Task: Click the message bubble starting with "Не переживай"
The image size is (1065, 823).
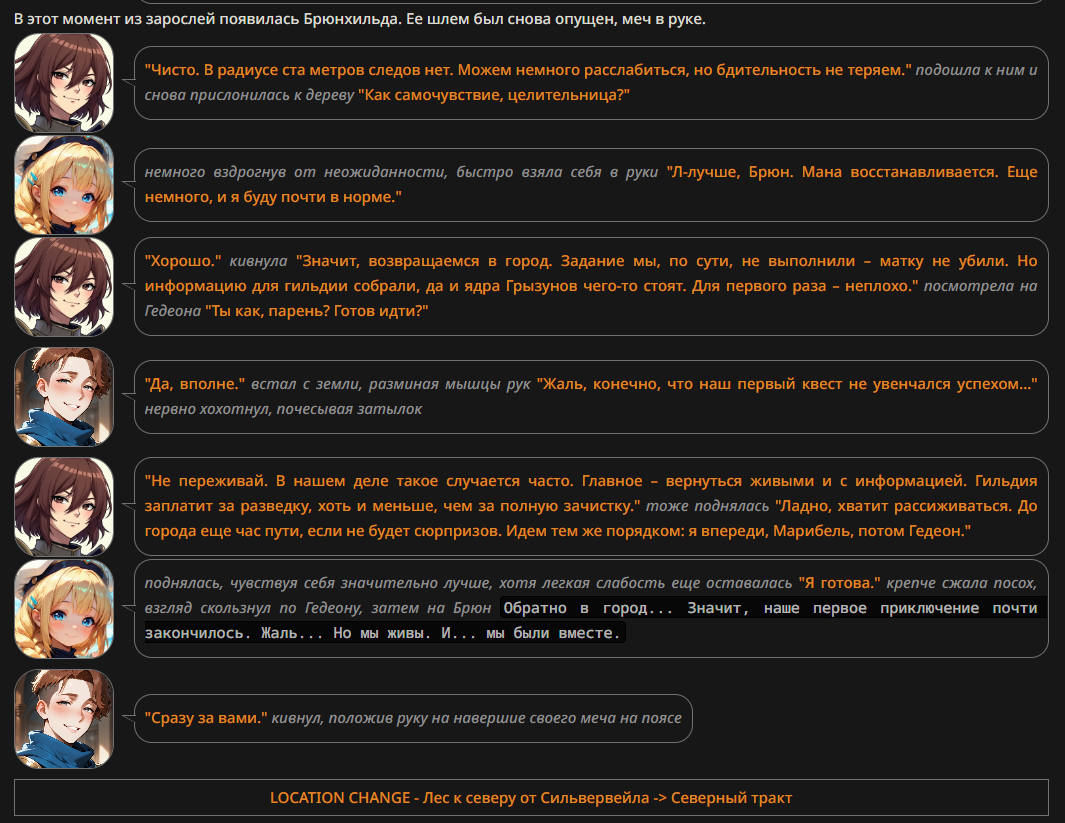Action: [x=591, y=507]
